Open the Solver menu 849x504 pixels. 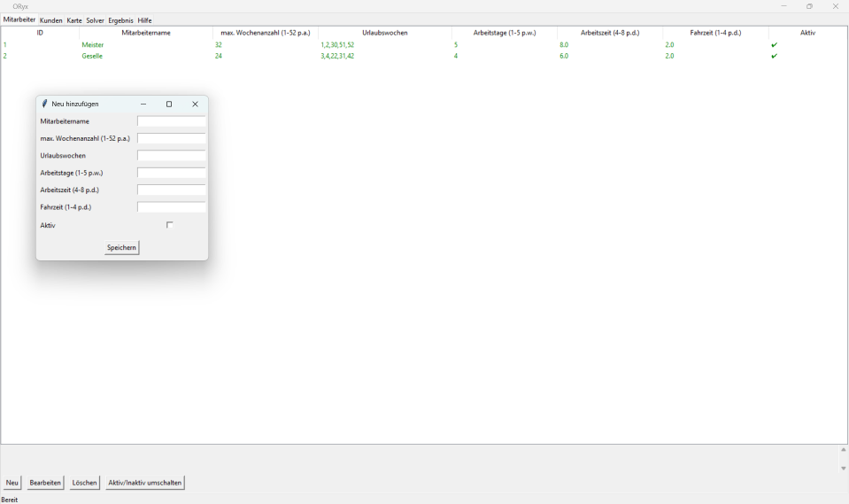pyautogui.click(x=95, y=20)
